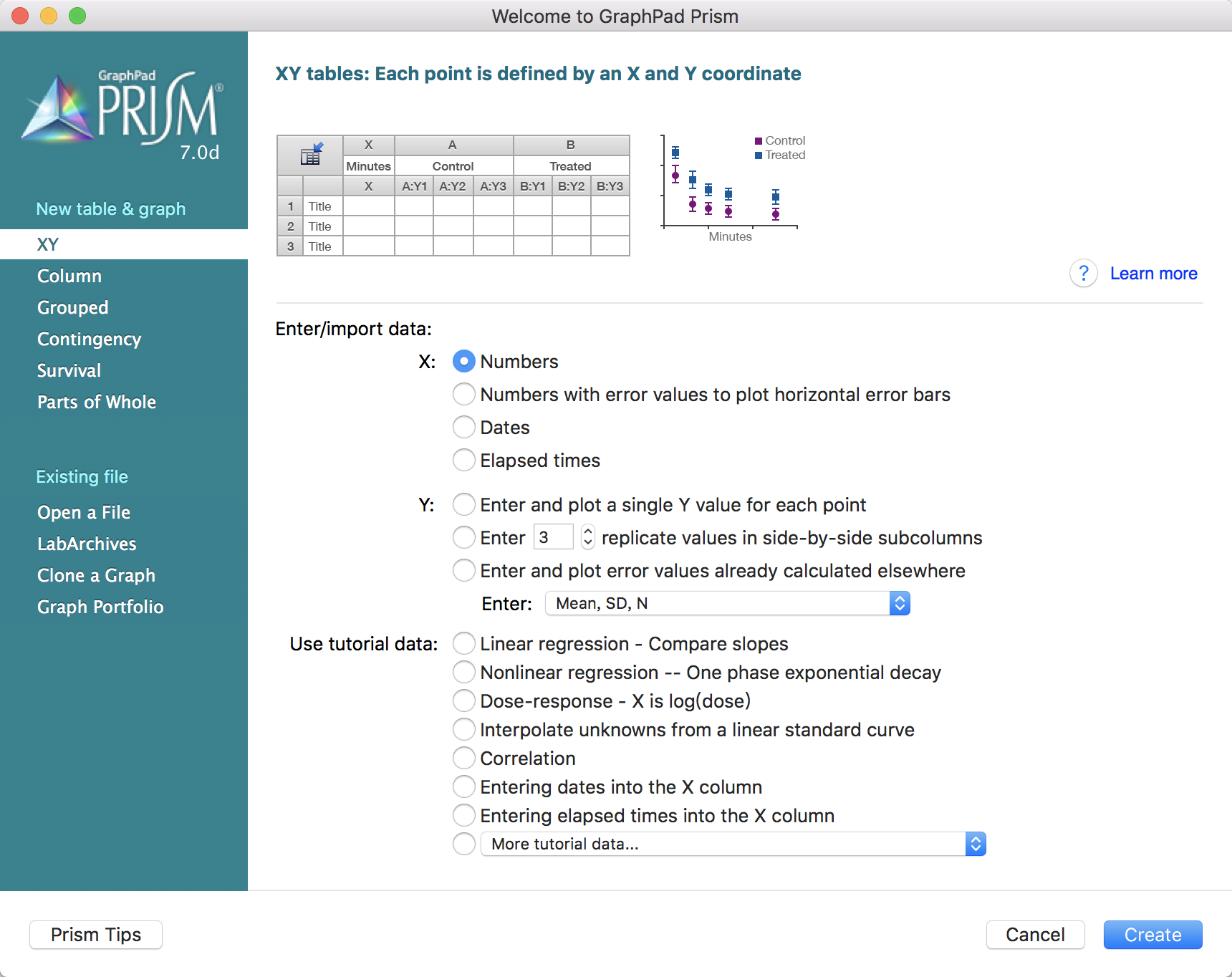Click the green zoom window button
Screen dimensions: 1232x977
tap(77, 15)
